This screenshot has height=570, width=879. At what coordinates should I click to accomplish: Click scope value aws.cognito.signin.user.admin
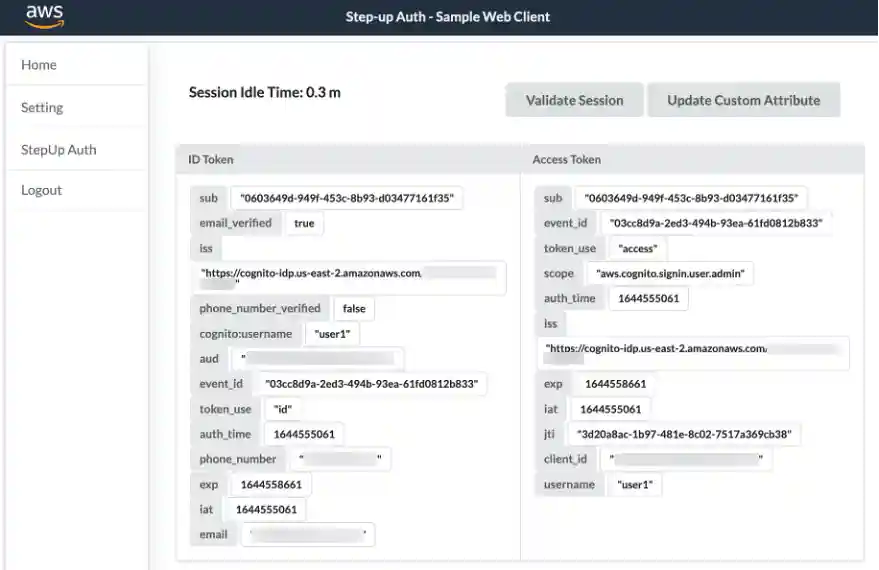(670, 274)
